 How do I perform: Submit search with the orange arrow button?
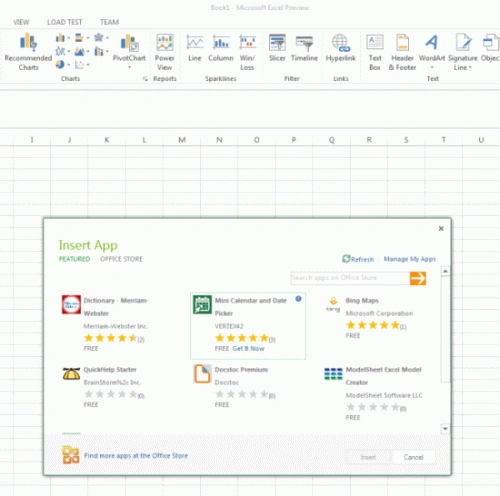(418, 278)
